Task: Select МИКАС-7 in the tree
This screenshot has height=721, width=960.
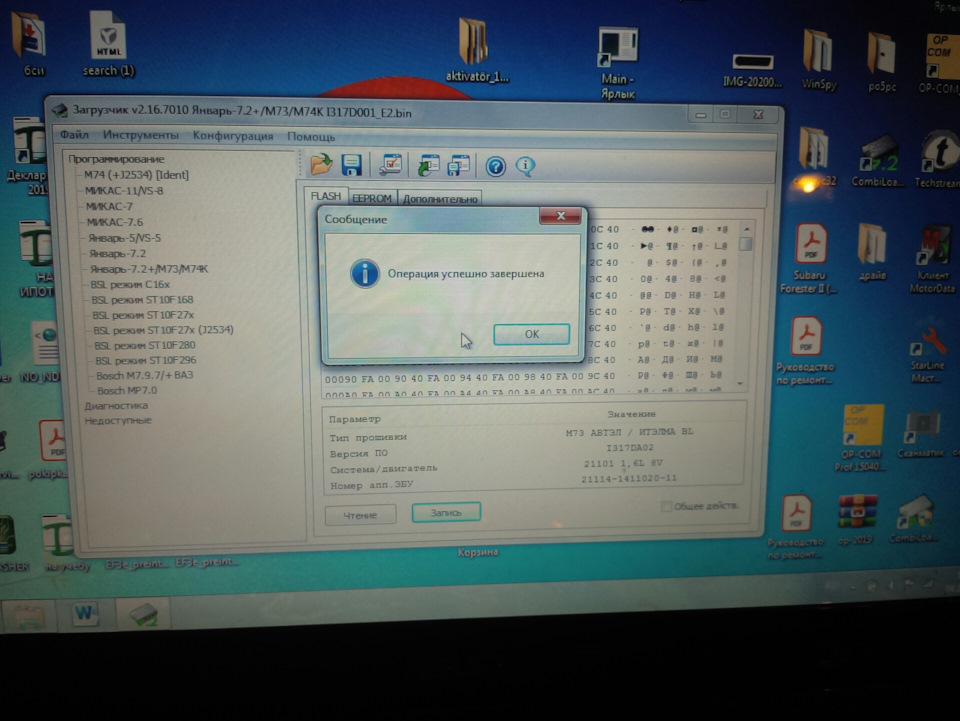Action: 109,206
